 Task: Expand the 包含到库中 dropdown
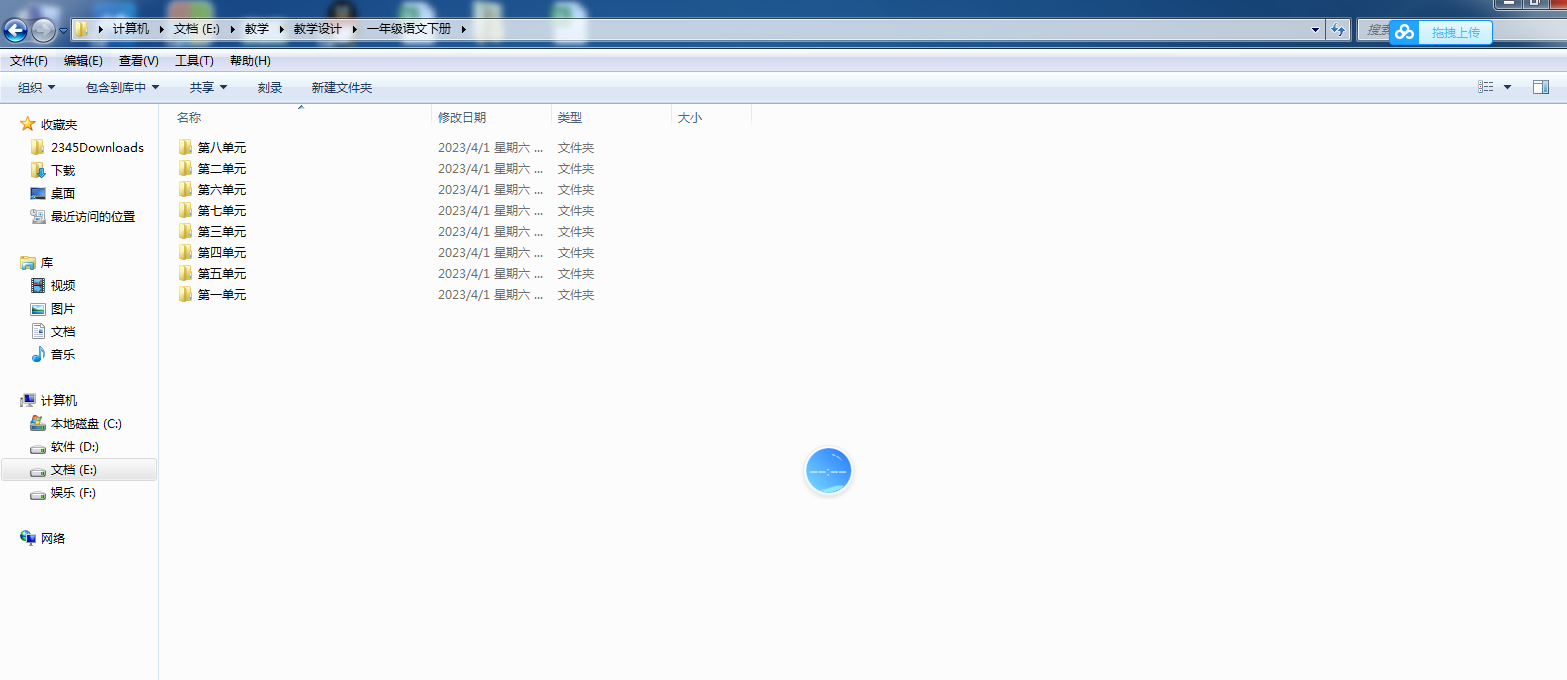[122, 88]
